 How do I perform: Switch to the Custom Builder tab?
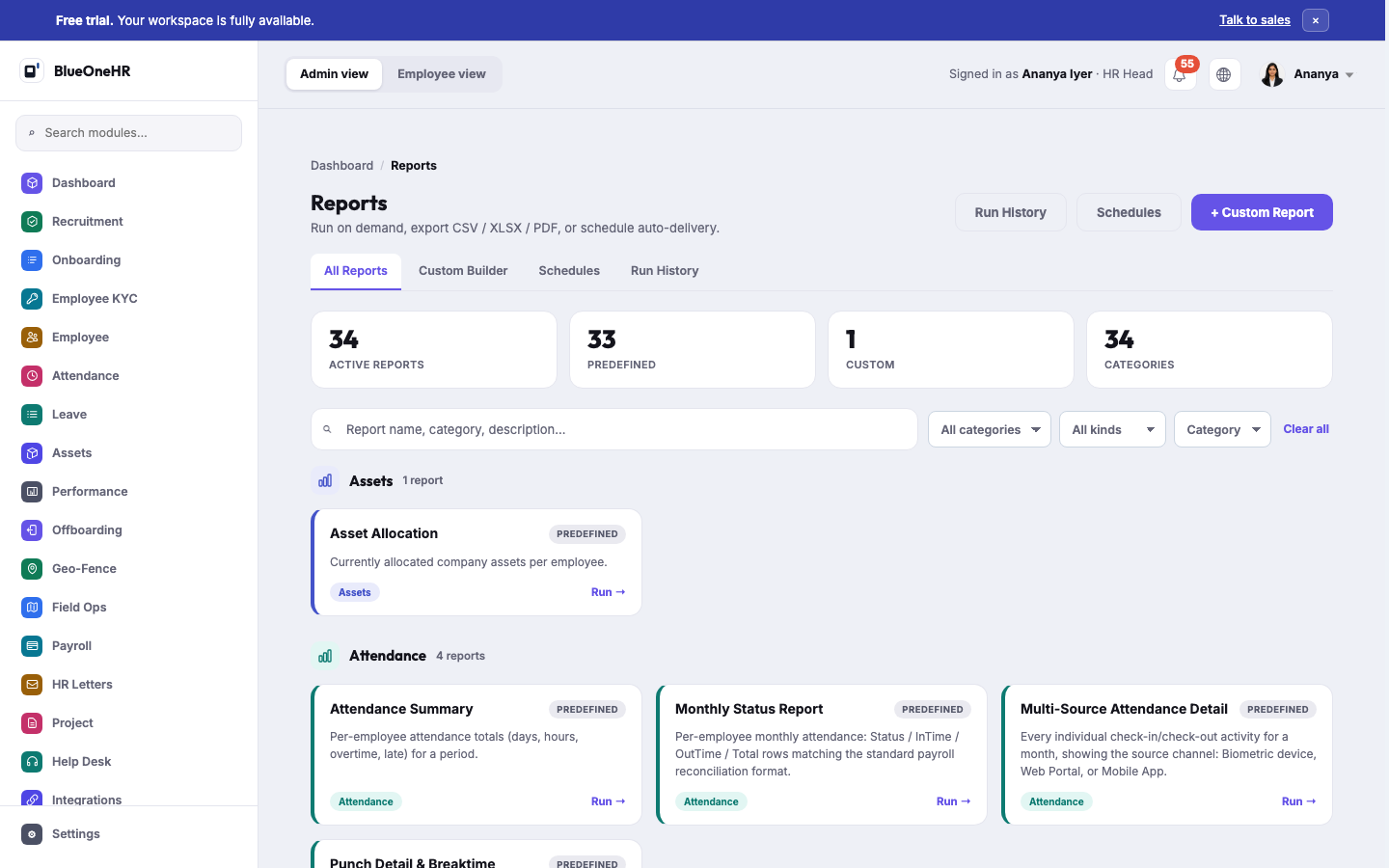click(463, 271)
